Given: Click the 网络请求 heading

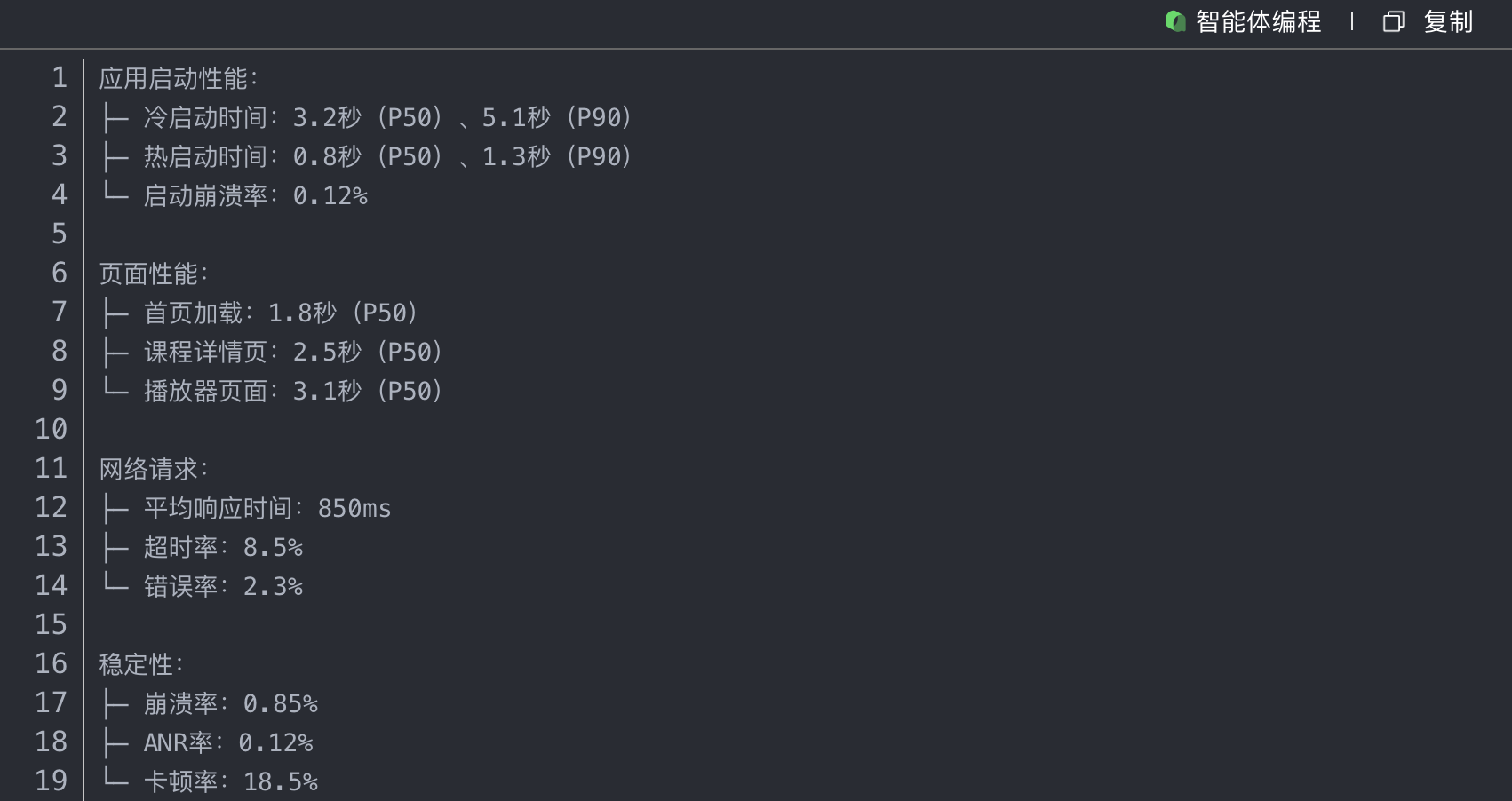Looking at the screenshot, I should (153, 469).
